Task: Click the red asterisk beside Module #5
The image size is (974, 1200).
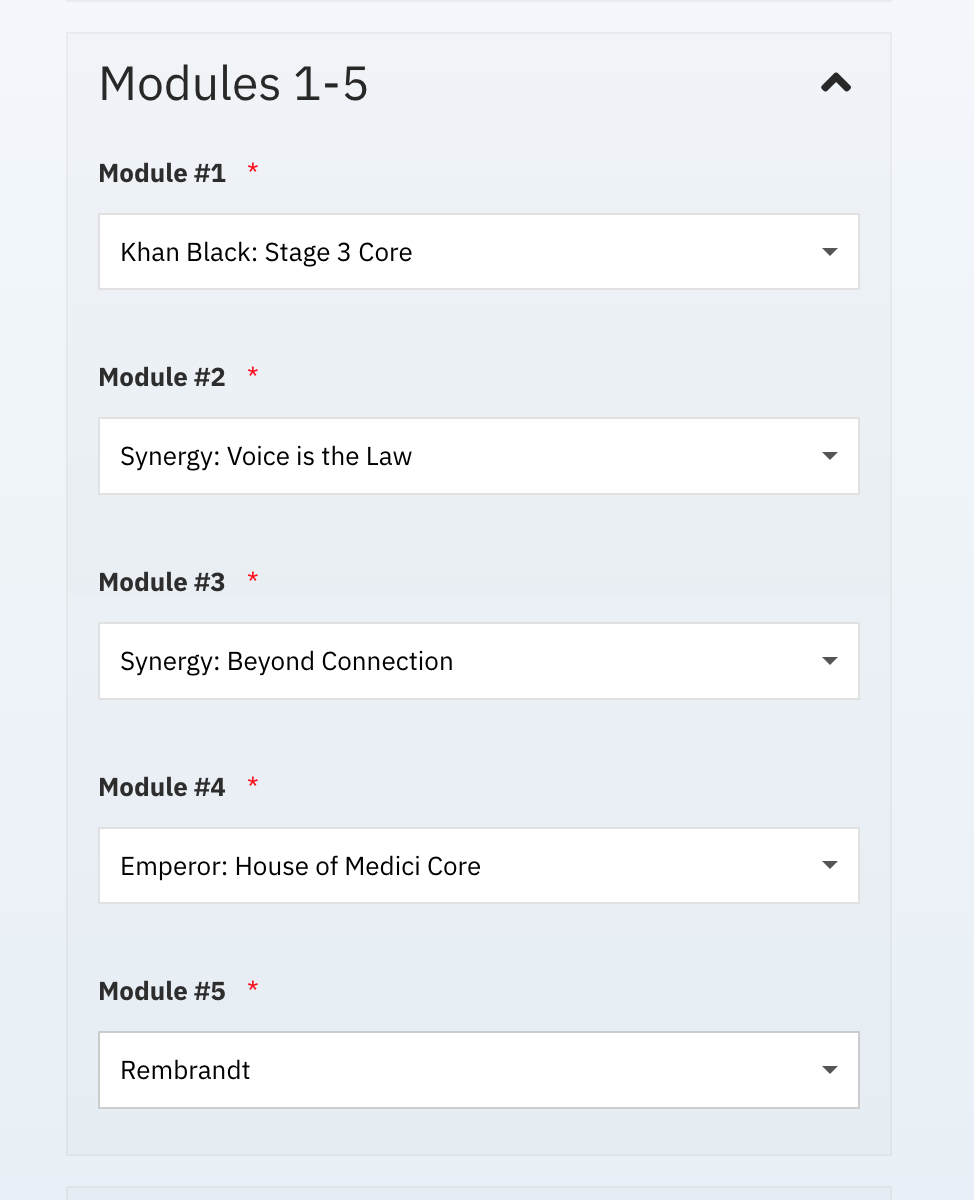Action: (253, 987)
